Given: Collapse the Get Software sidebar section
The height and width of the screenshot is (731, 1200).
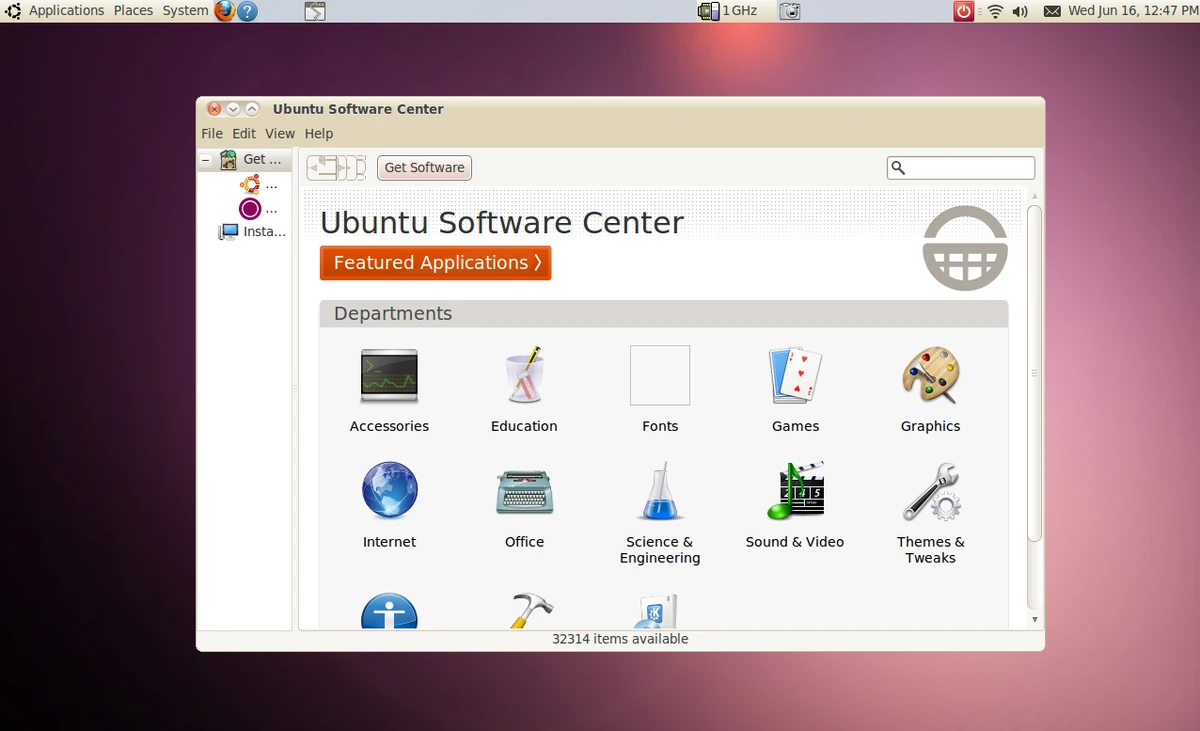Looking at the screenshot, I should pyautogui.click(x=205, y=159).
